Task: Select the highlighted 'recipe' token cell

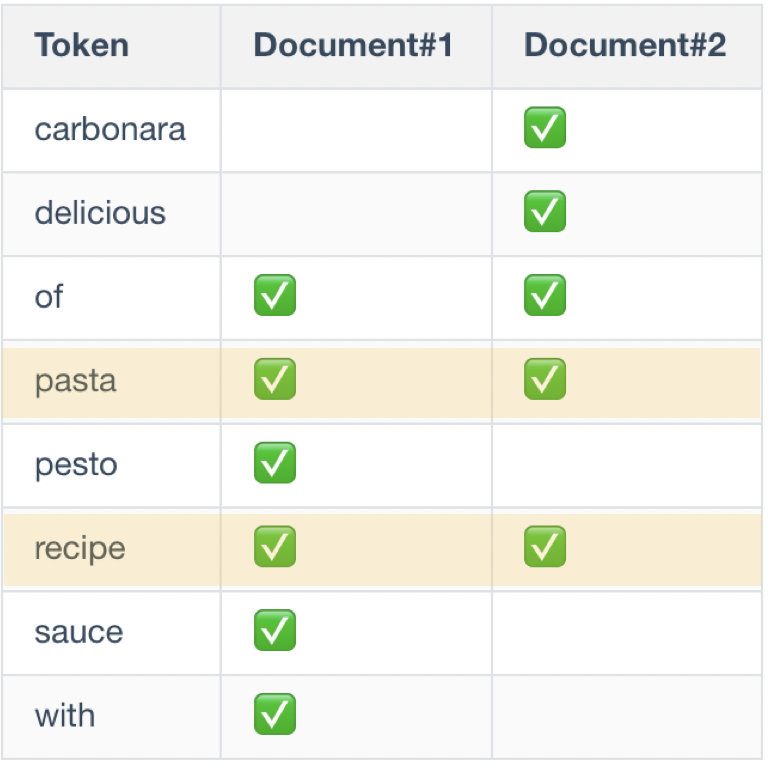Action: tap(80, 549)
